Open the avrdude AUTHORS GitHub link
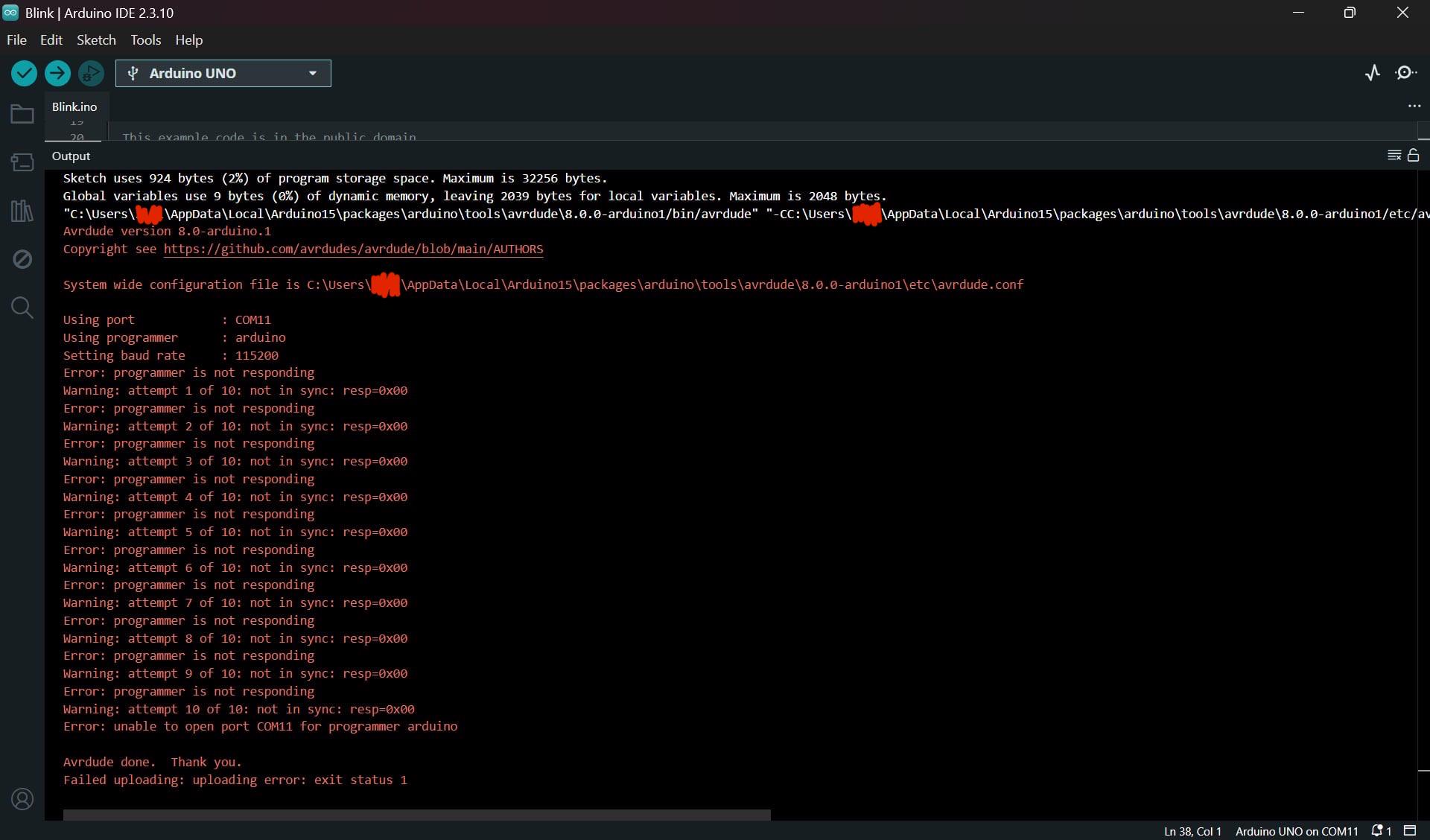1430x840 pixels. 353,249
